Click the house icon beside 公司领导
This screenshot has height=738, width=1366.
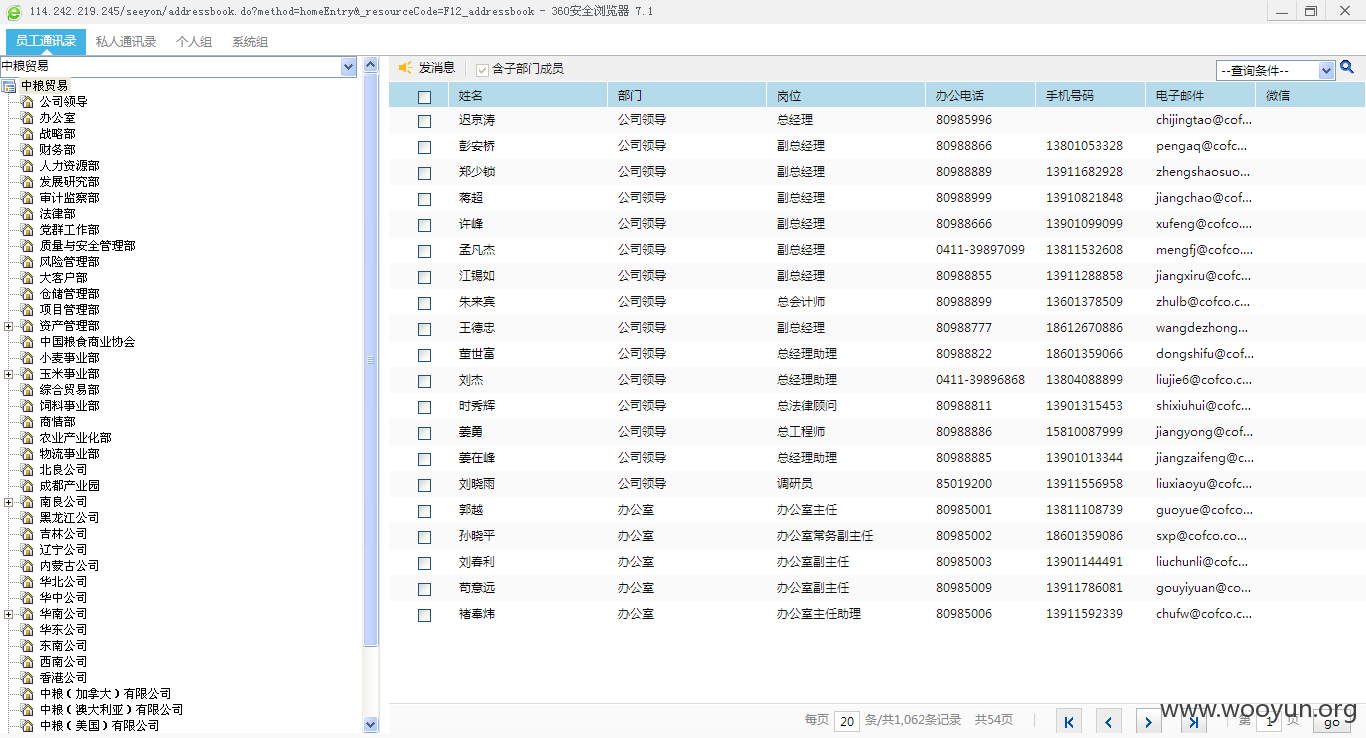click(x=27, y=102)
